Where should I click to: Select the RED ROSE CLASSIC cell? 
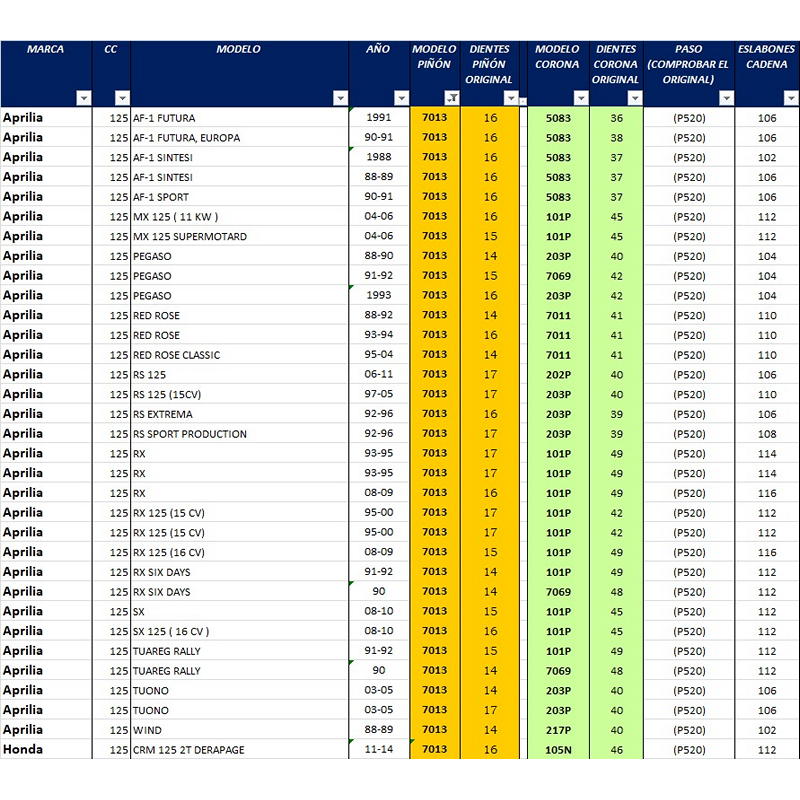pos(239,355)
